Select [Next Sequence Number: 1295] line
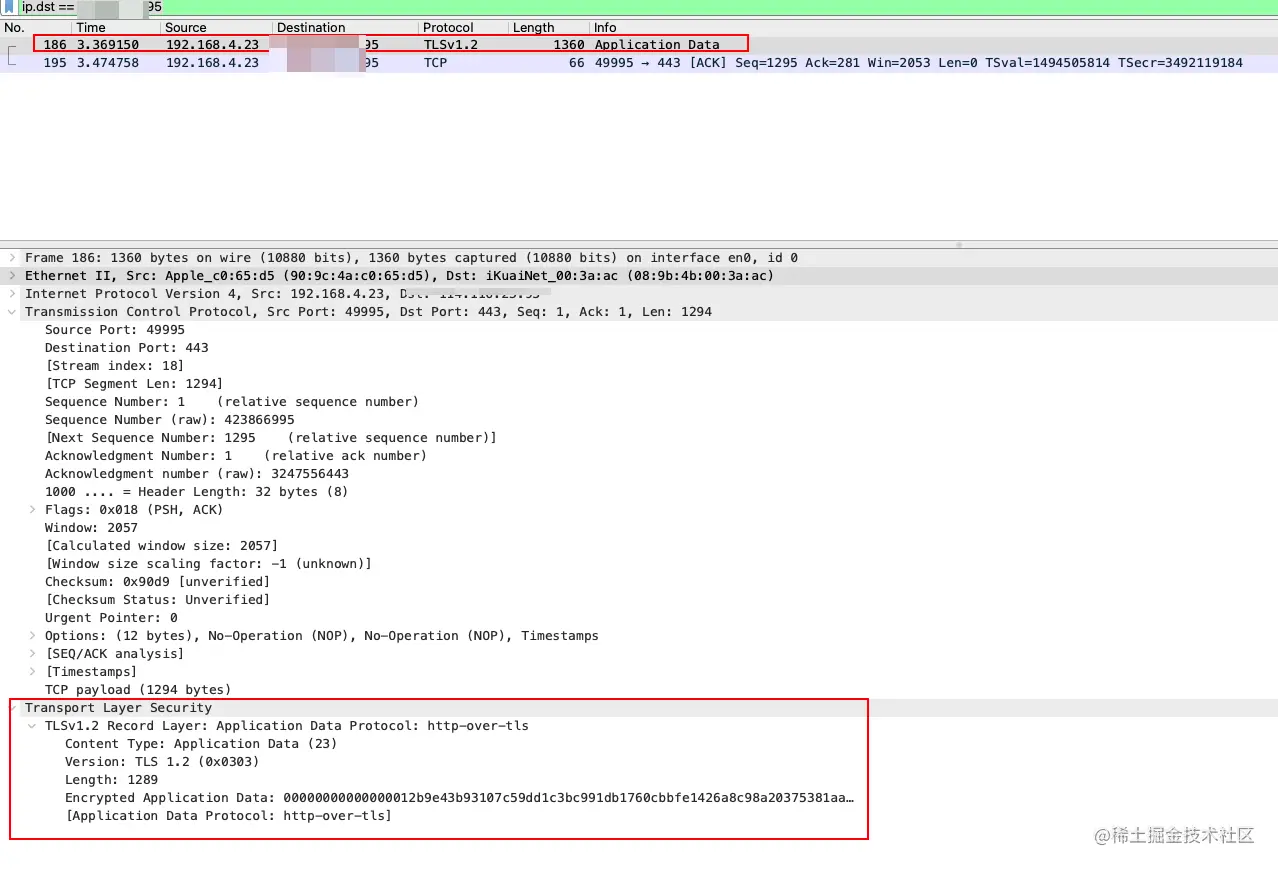The image size is (1278, 869). 271,438
